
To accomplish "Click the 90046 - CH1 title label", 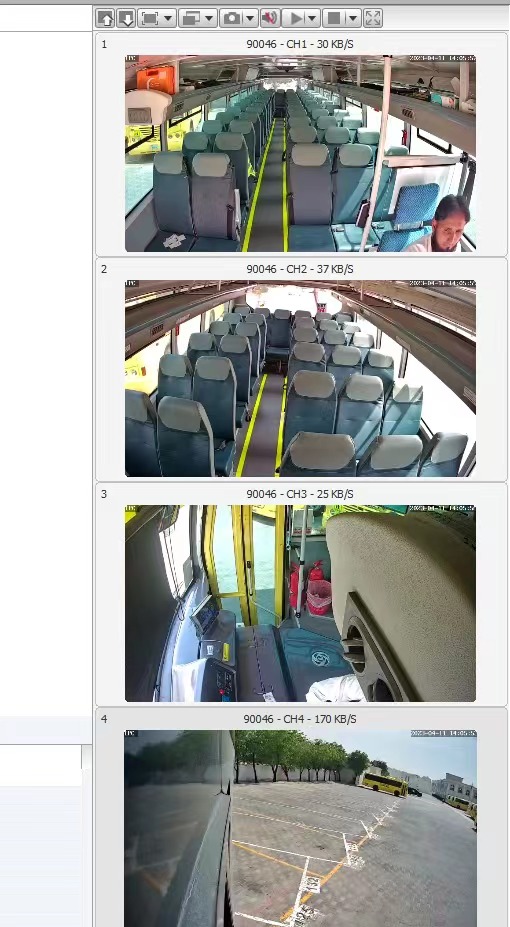I will click(300, 44).
